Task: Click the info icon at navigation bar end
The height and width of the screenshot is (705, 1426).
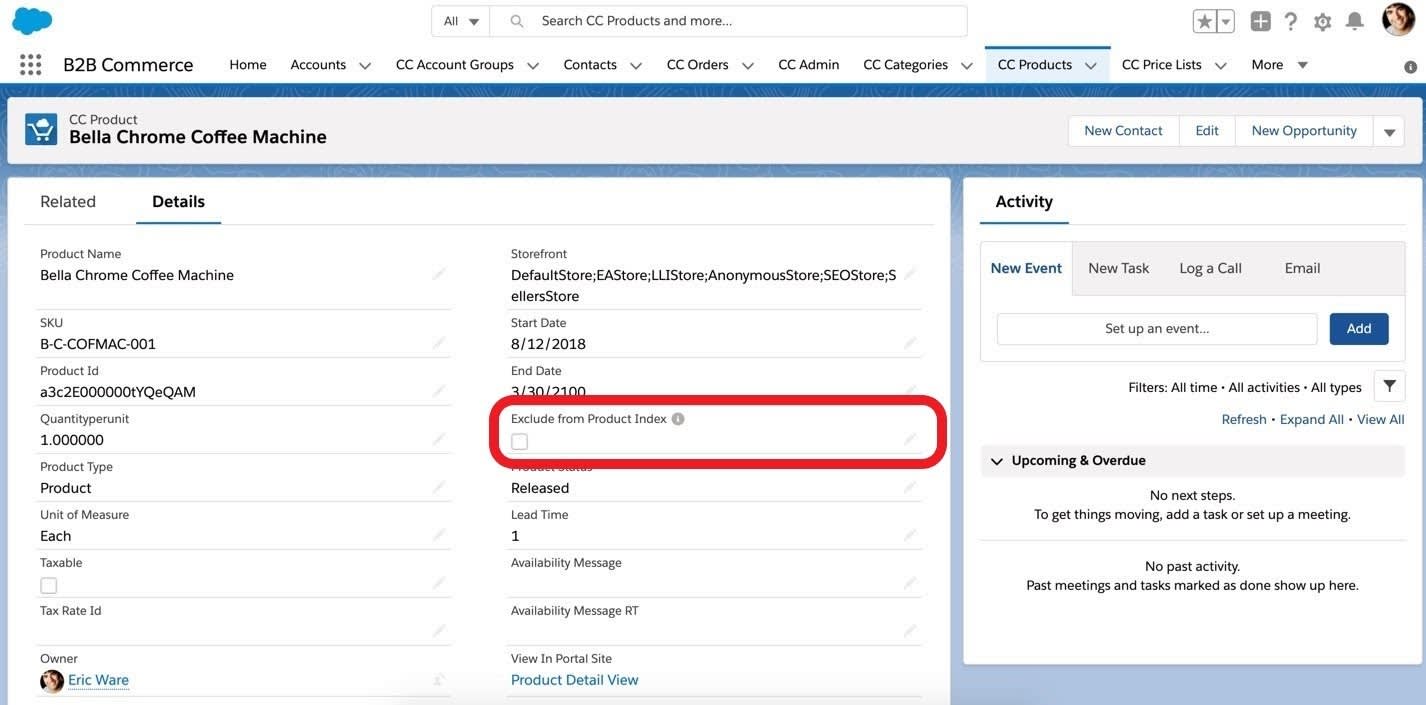Action: click(x=1411, y=67)
